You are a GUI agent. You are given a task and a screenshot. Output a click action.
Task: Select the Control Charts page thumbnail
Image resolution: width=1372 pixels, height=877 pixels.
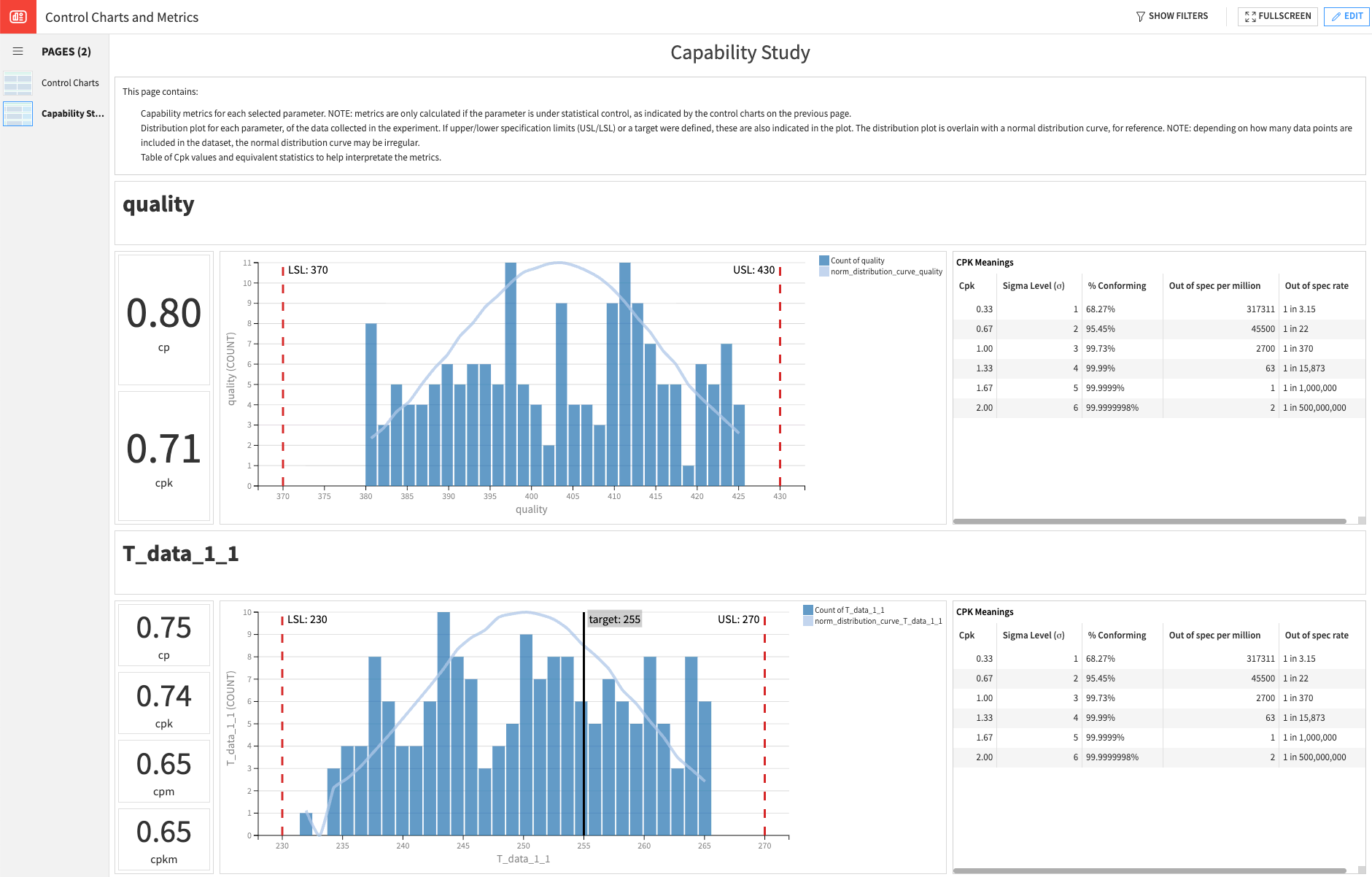click(x=18, y=82)
